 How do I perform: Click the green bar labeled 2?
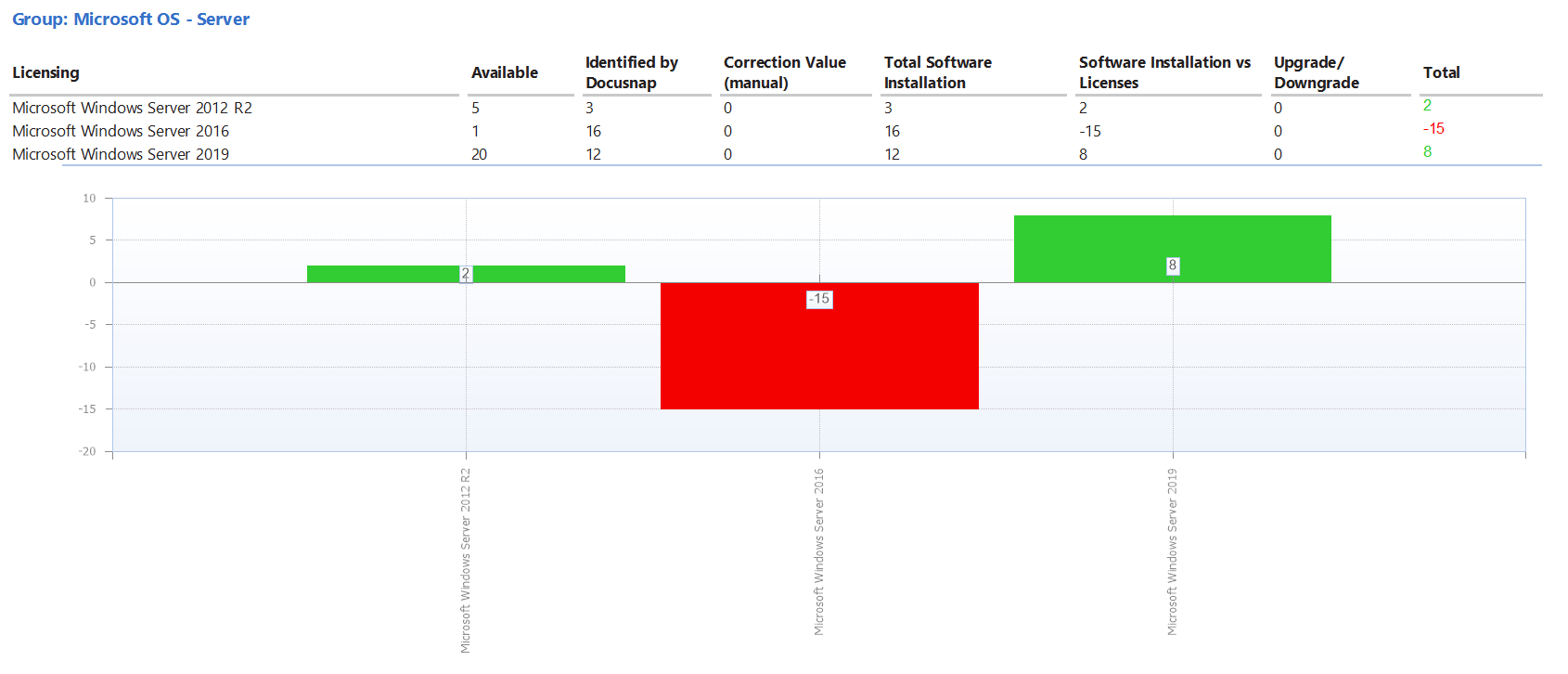point(466,274)
